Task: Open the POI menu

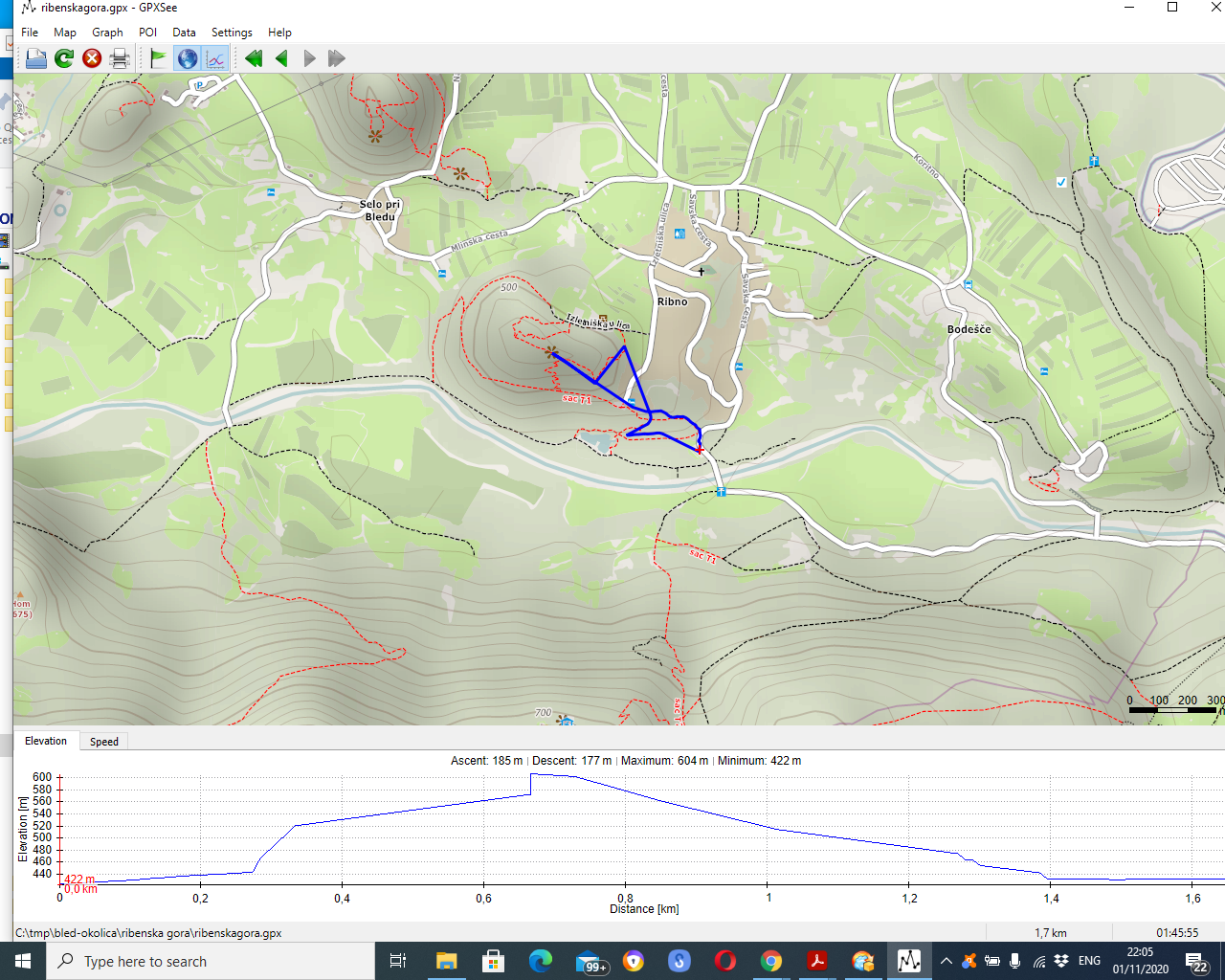Action: pos(147,33)
